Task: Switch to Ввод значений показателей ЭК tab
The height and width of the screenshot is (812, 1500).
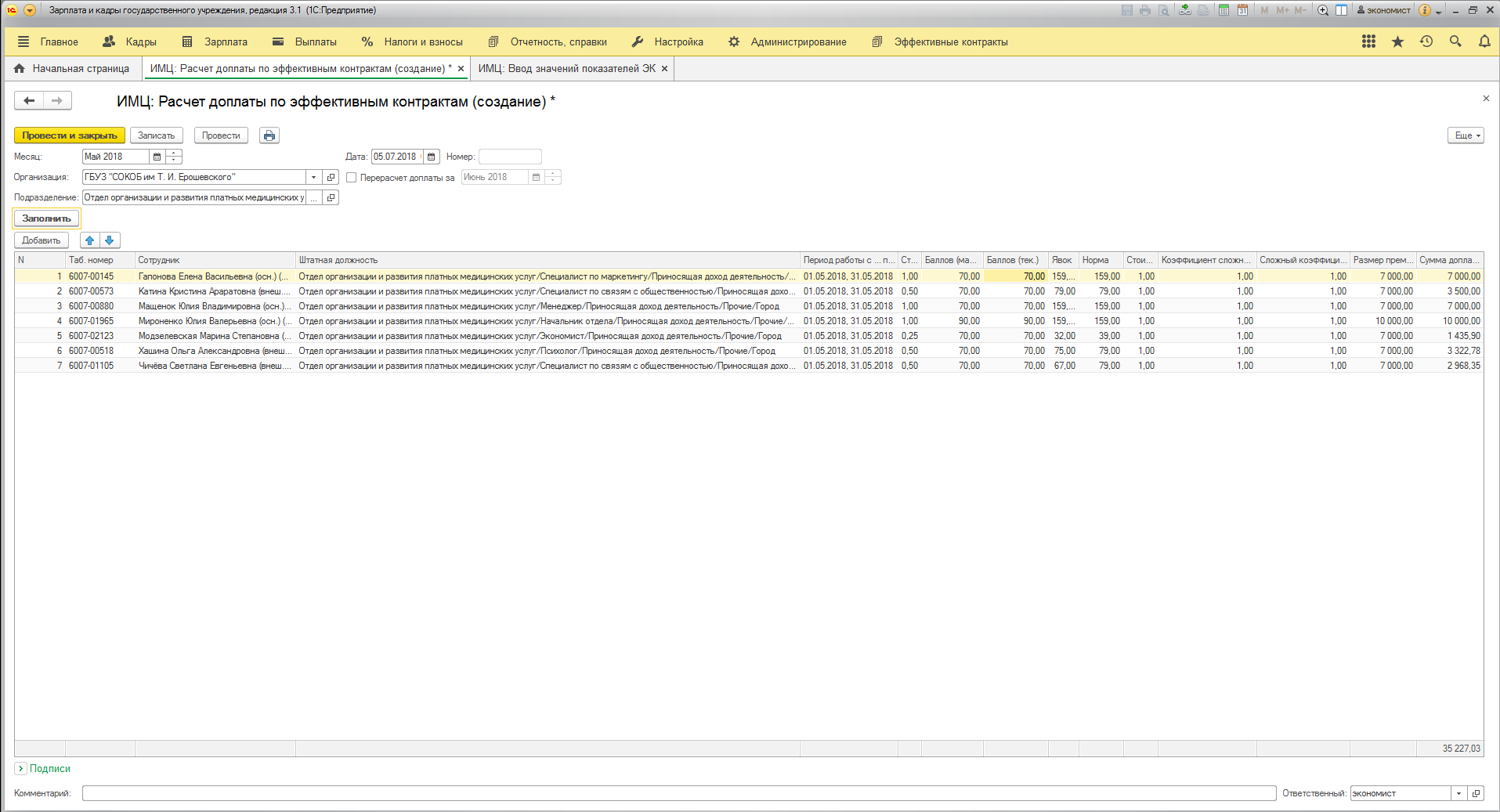Action: coord(566,69)
